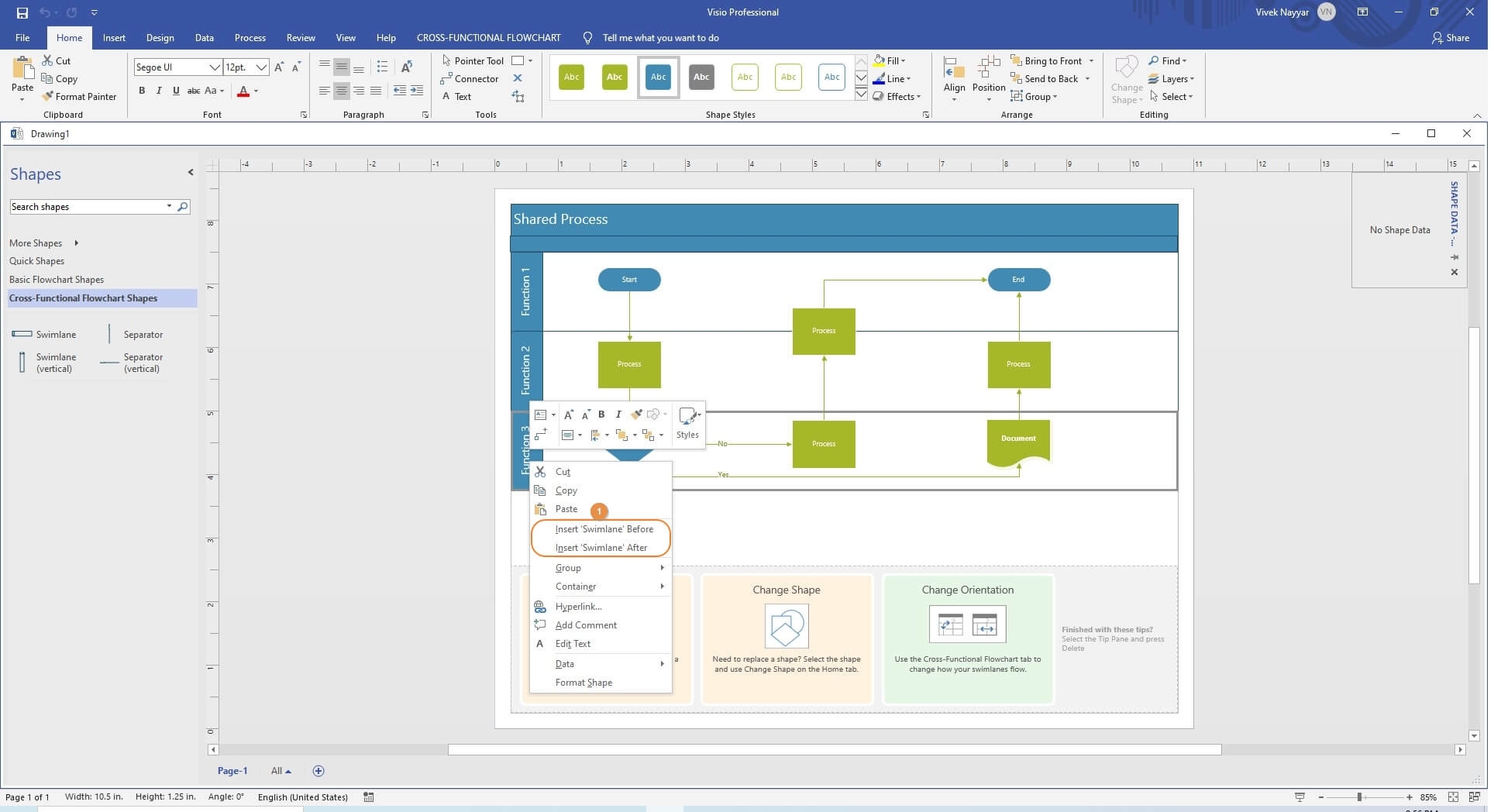Click the search magnifier in Shapes pane
This screenshot has width=1494, height=812.
point(183,207)
